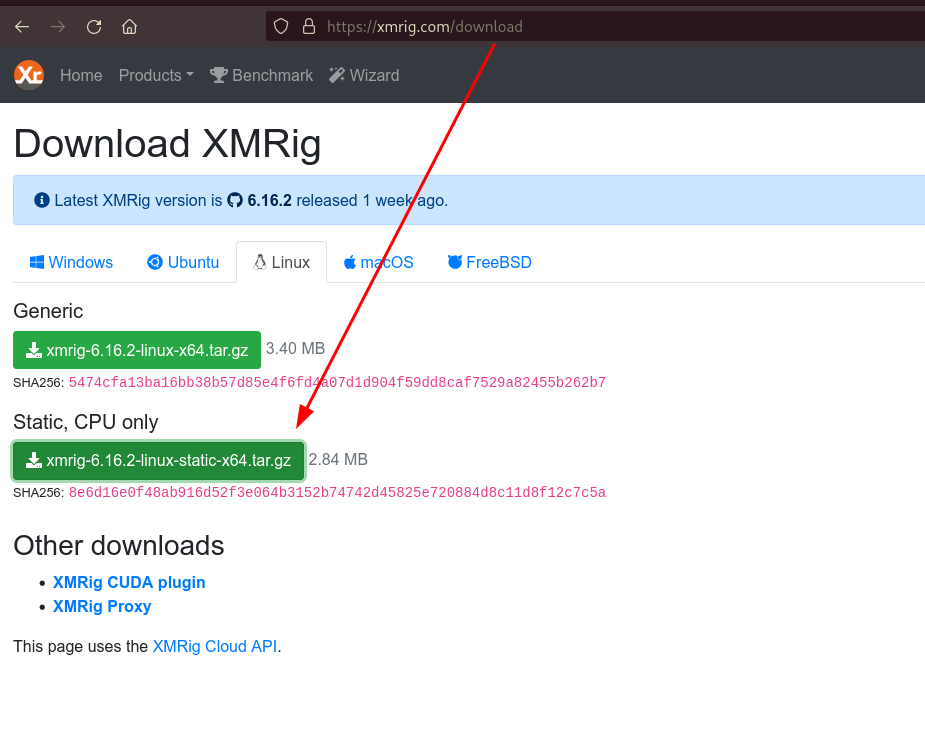The width and height of the screenshot is (925, 738).
Task: Open the XMRig CUDA plugin link
Action: [x=129, y=582]
